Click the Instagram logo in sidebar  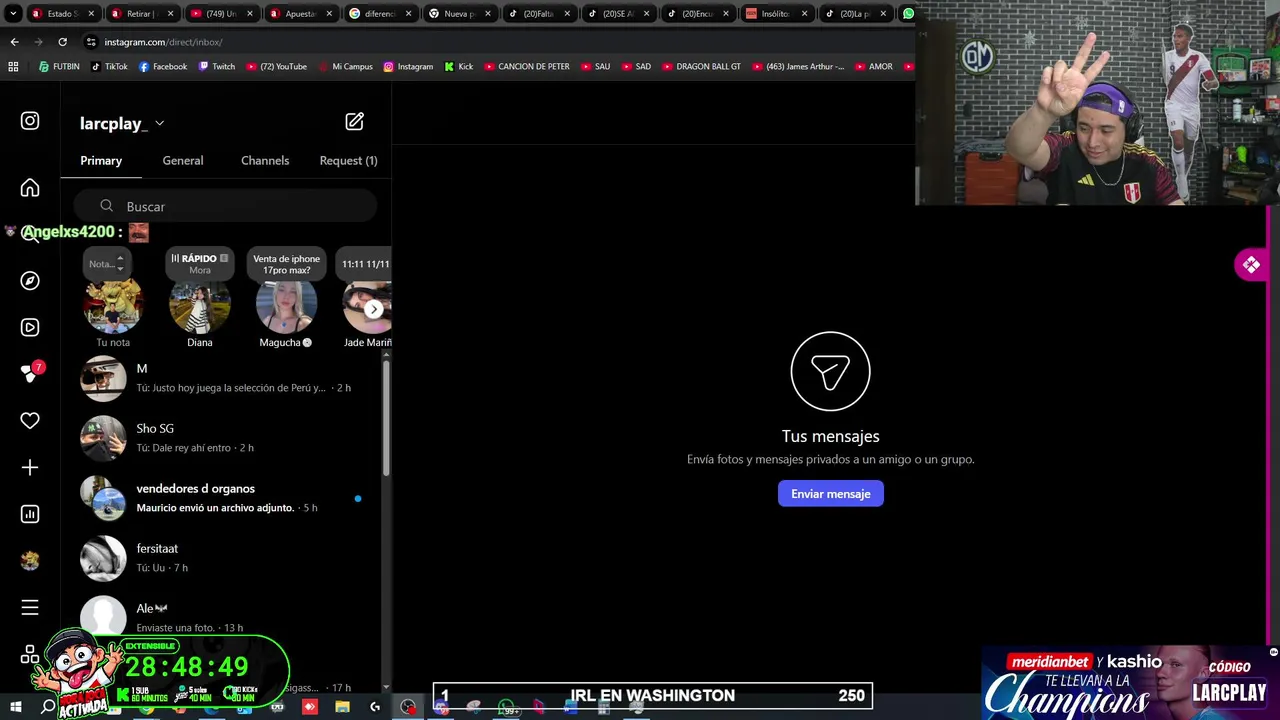click(30, 121)
